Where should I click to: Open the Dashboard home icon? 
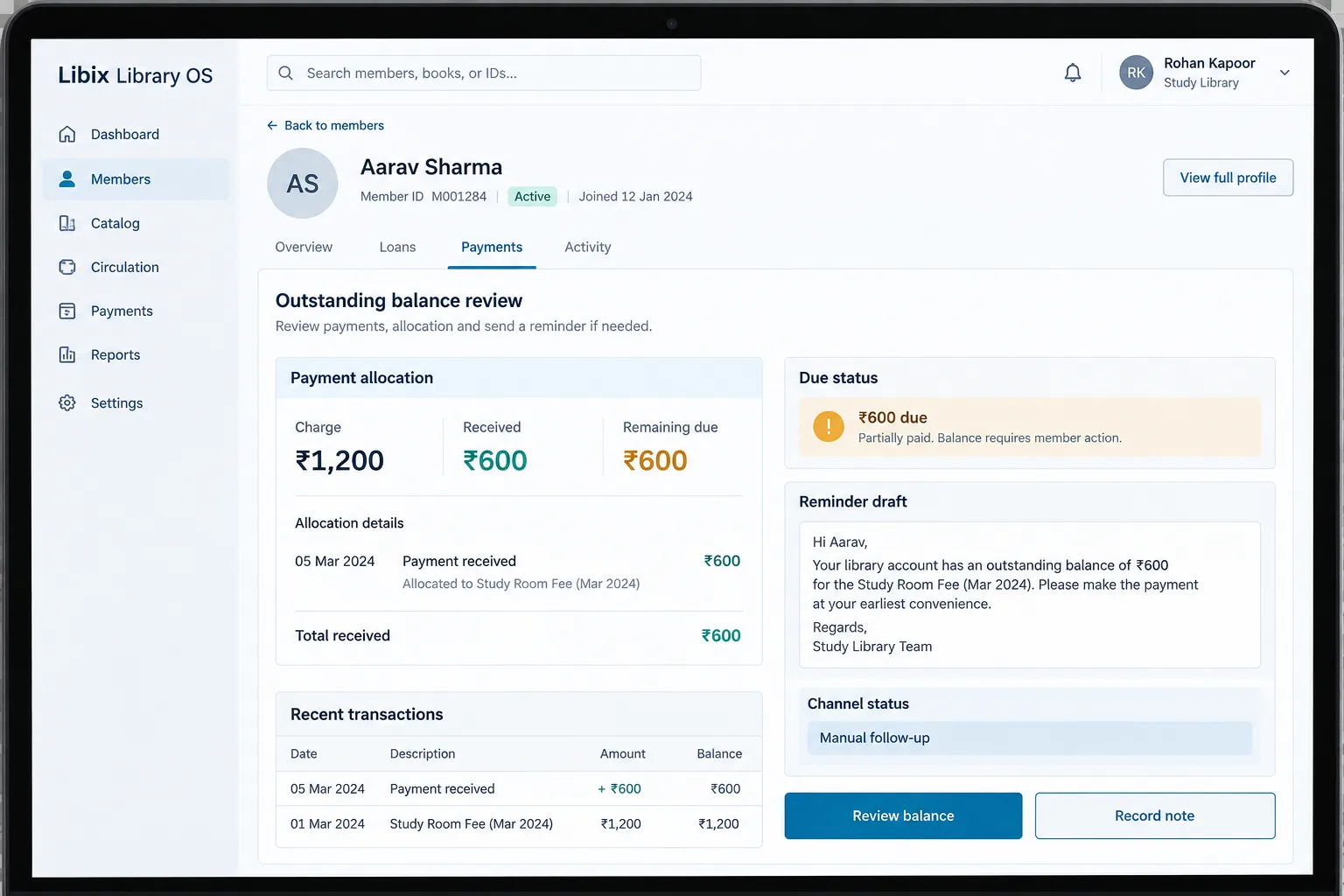[x=67, y=134]
